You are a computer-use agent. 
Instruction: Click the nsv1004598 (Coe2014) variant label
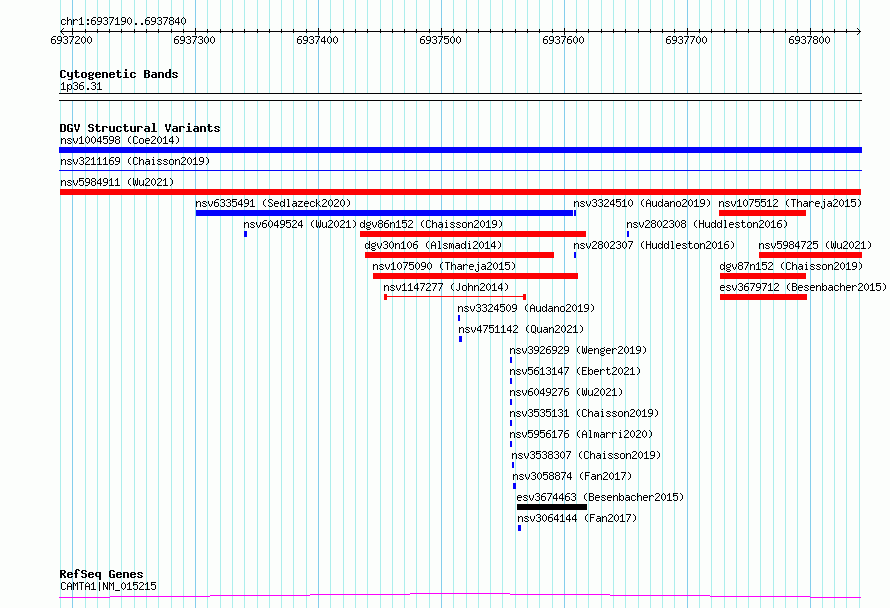tap(120, 140)
